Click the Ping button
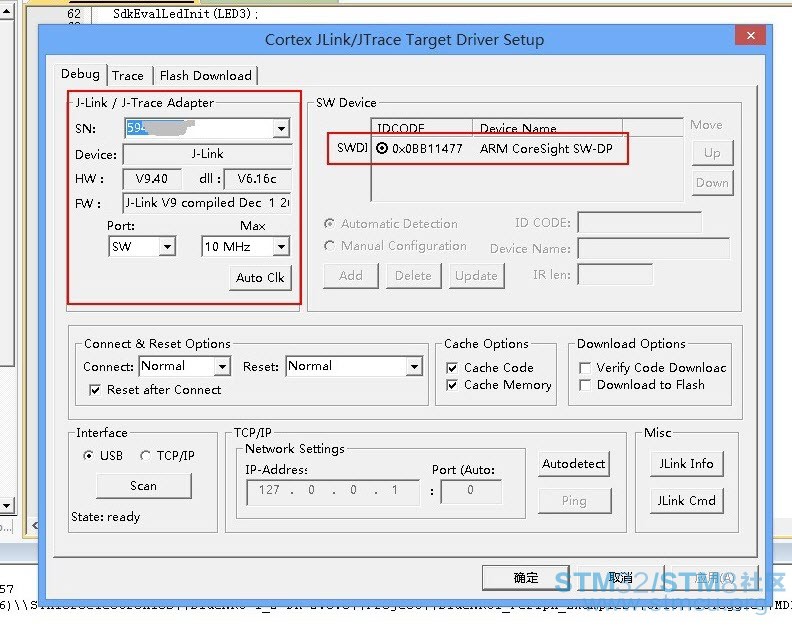Image resolution: width=792 pixels, height=628 pixels. [x=574, y=501]
